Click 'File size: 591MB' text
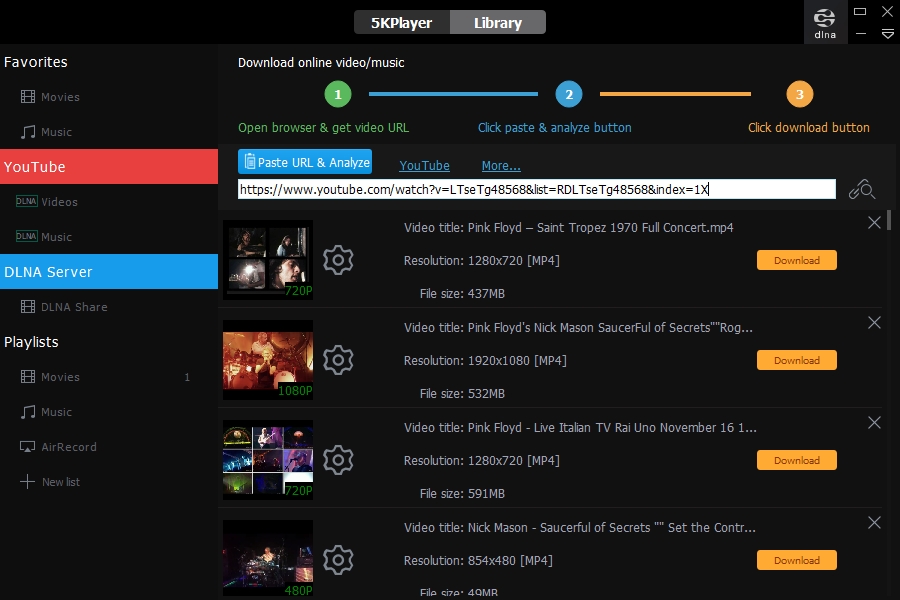 click(x=462, y=494)
